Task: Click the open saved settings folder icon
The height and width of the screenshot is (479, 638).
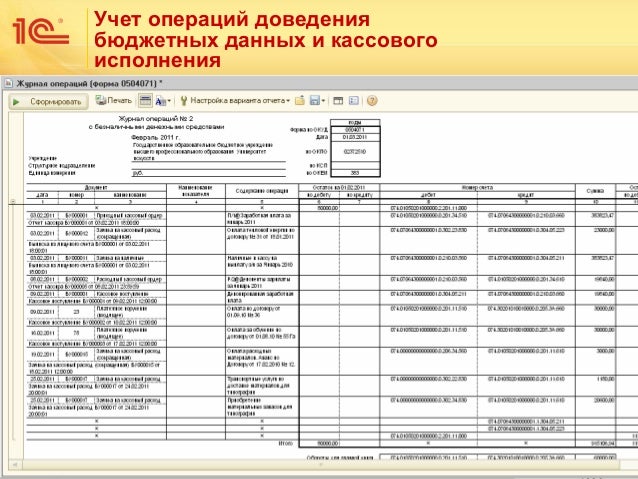Action: (x=300, y=101)
